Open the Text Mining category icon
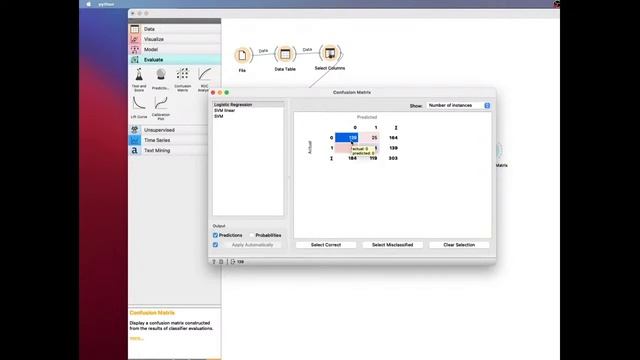Image resolution: width=640 pixels, height=360 pixels. (x=135, y=150)
